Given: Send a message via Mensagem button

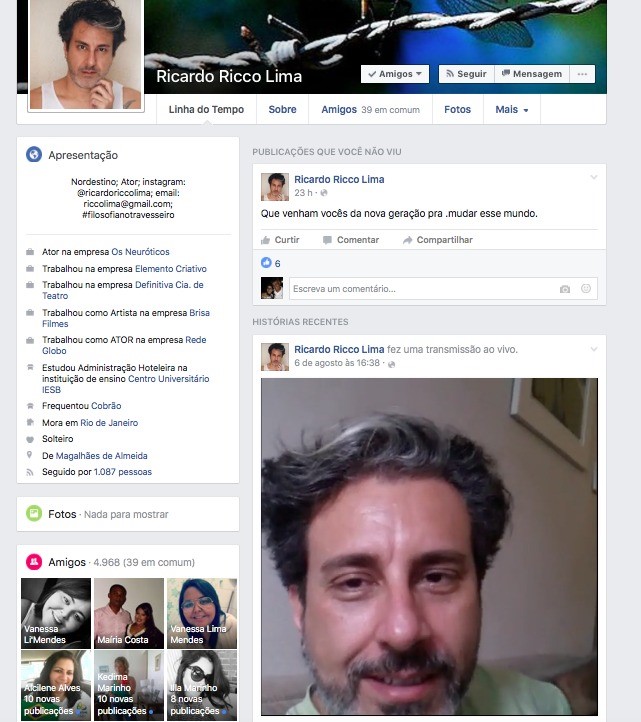Looking at the screenshot, I should coord(531,74).
